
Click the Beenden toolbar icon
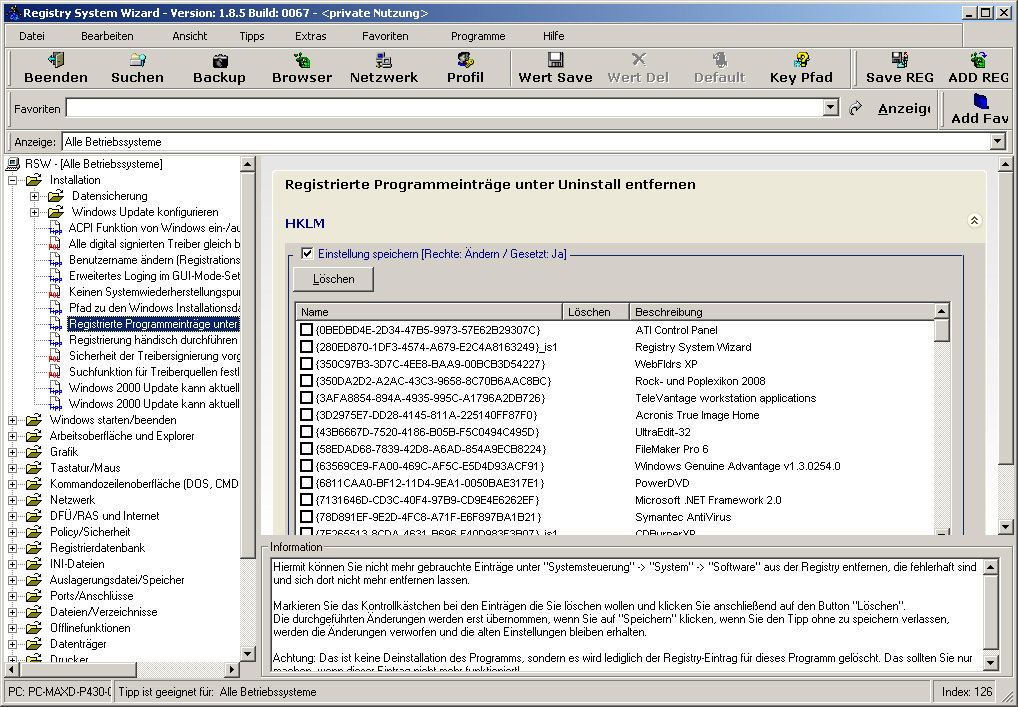[56, 60]
